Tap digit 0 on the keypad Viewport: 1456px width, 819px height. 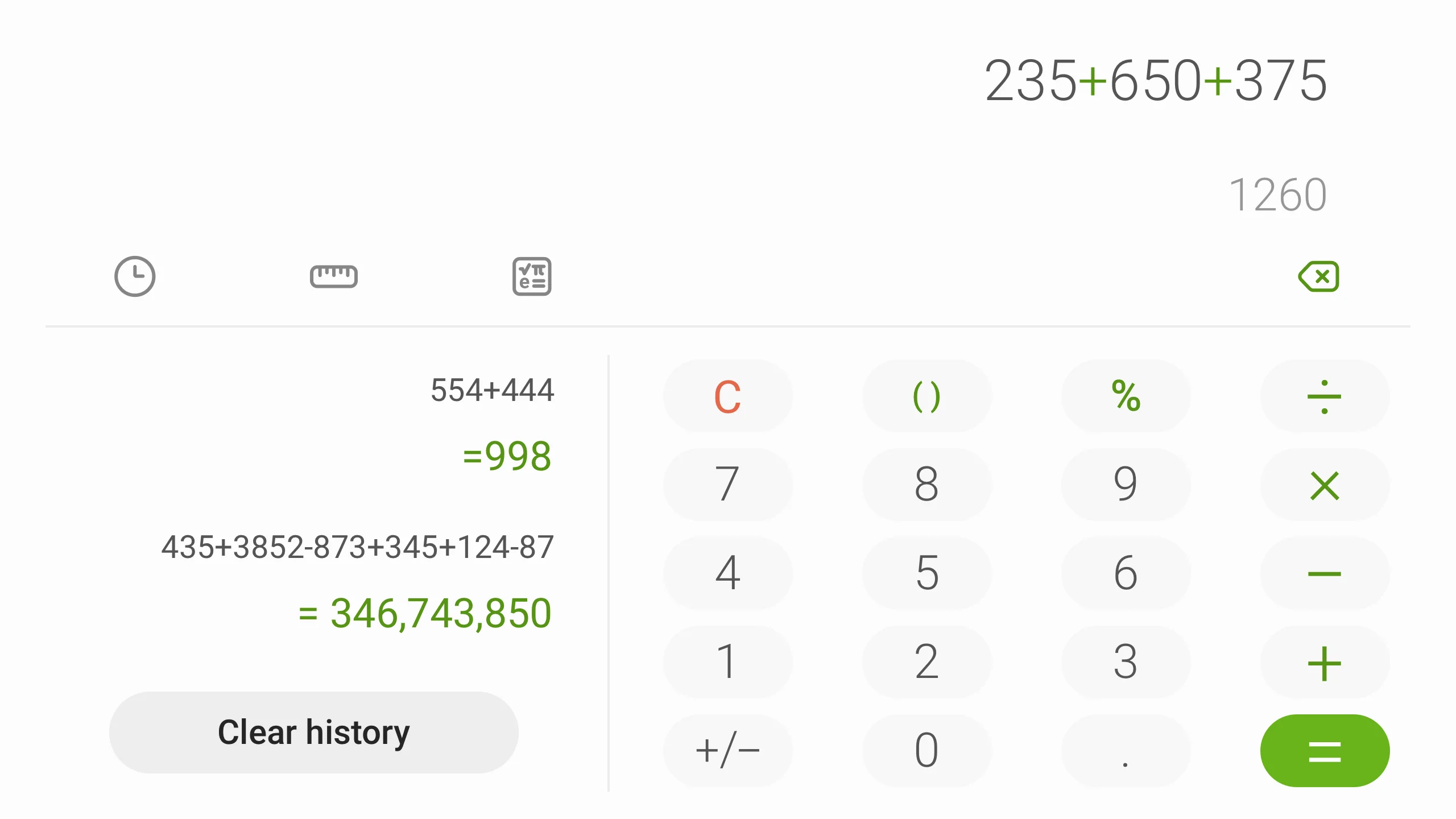tap(925, 750)
